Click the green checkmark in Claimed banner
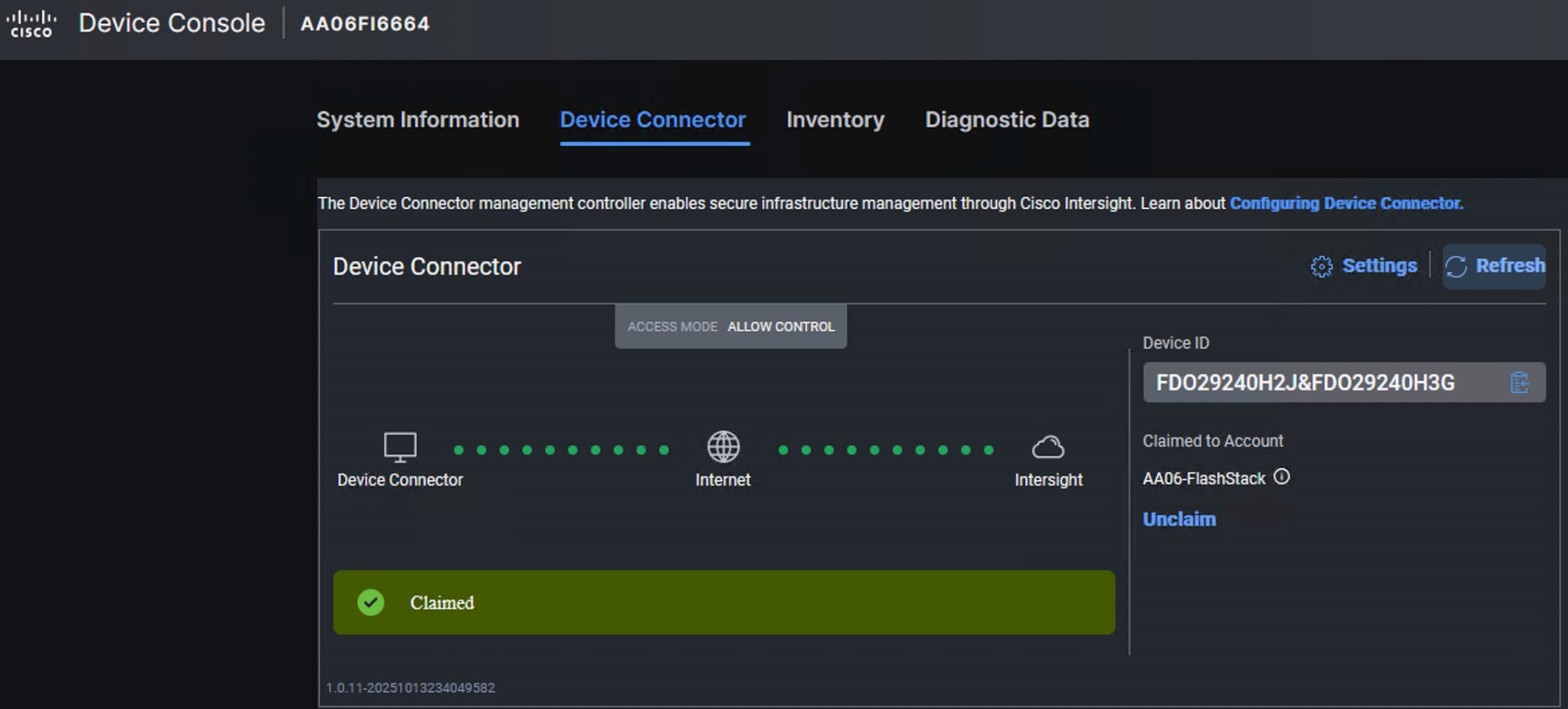This screenshot has width=1568, height=709. point(370,602)
